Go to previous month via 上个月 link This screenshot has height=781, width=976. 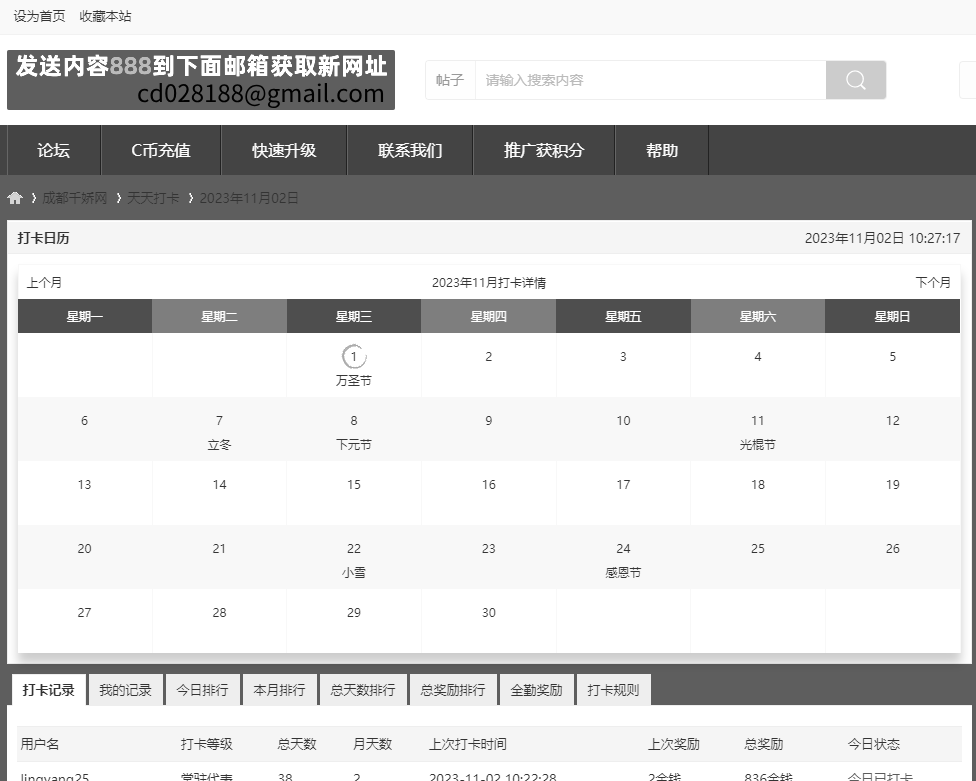point(44,282)
